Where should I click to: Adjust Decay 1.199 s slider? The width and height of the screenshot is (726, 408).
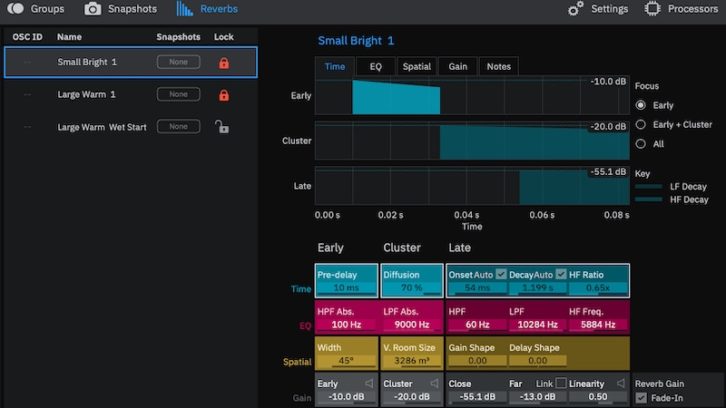click(538, 288)
